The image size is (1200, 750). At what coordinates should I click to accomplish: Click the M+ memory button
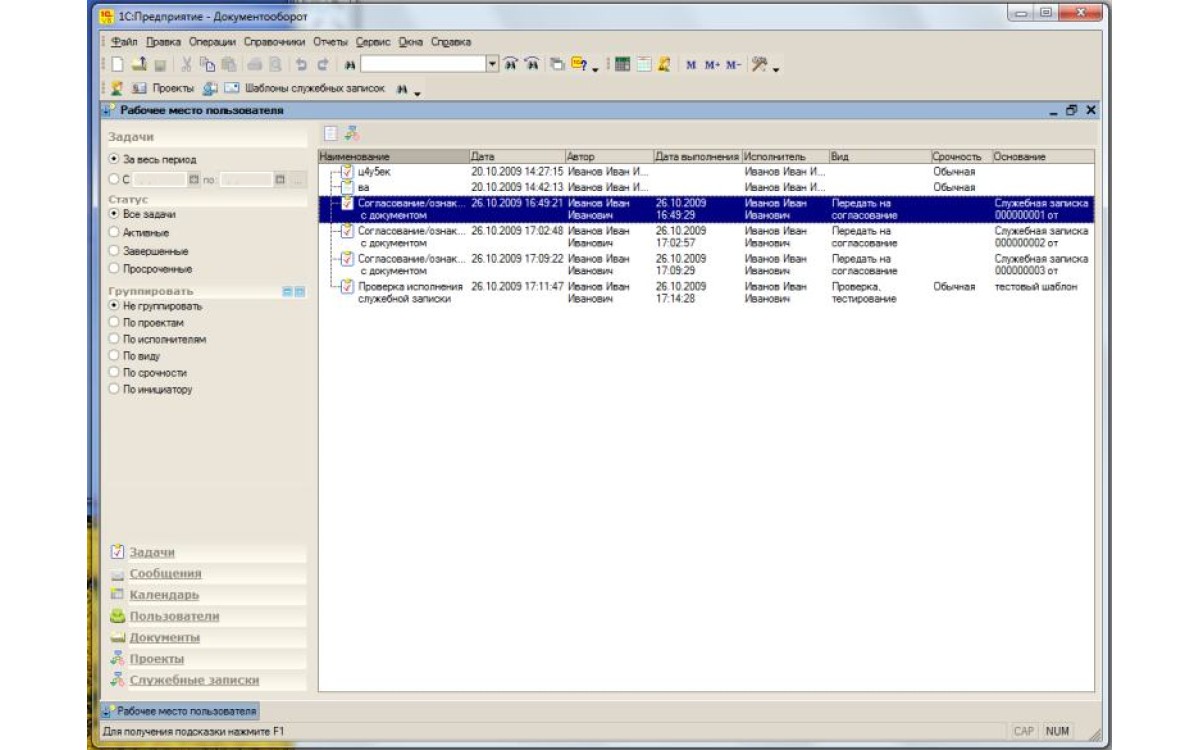[712, 64]
